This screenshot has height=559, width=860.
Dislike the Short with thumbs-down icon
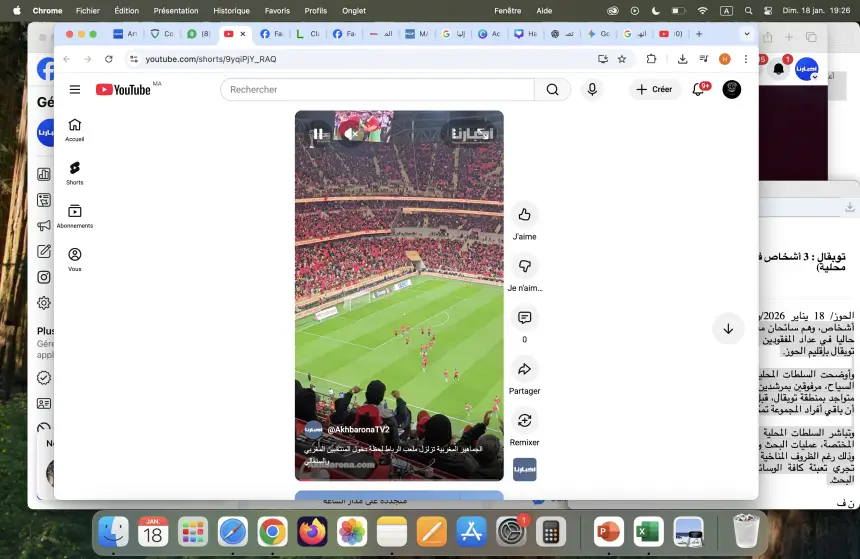click(524, 266)
